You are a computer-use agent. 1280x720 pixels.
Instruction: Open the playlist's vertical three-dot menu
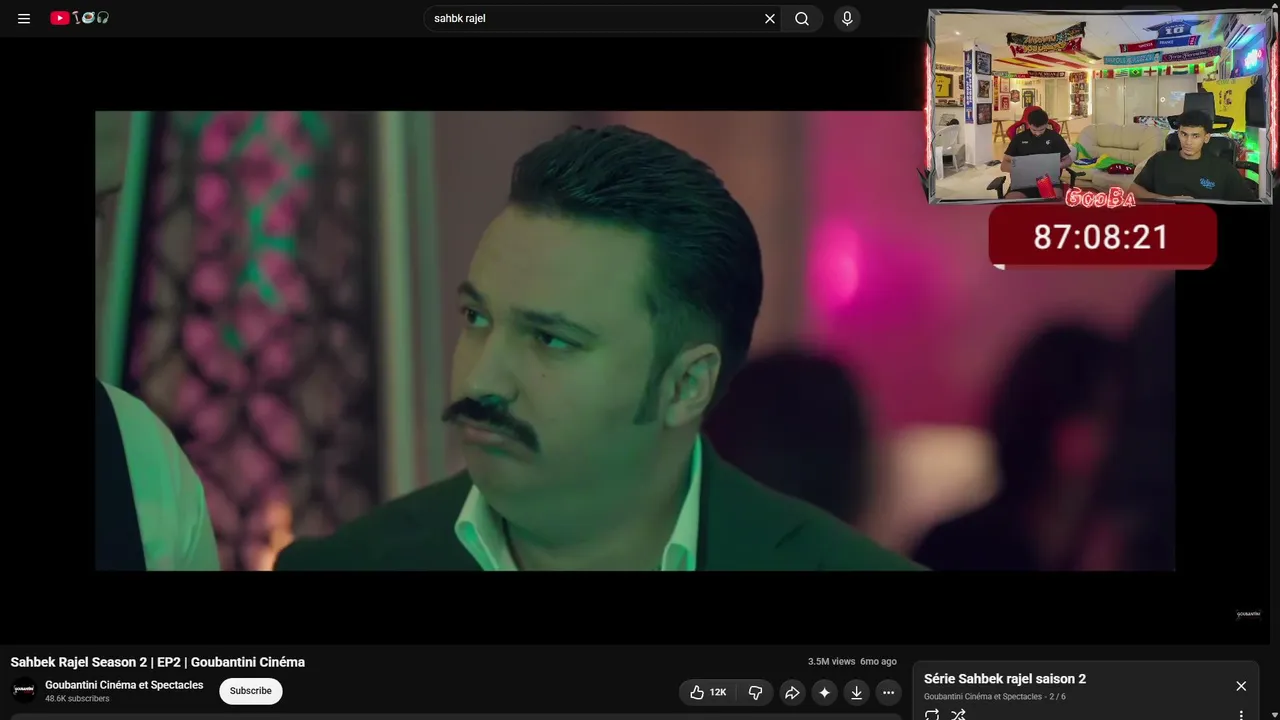click(1241, 715)
